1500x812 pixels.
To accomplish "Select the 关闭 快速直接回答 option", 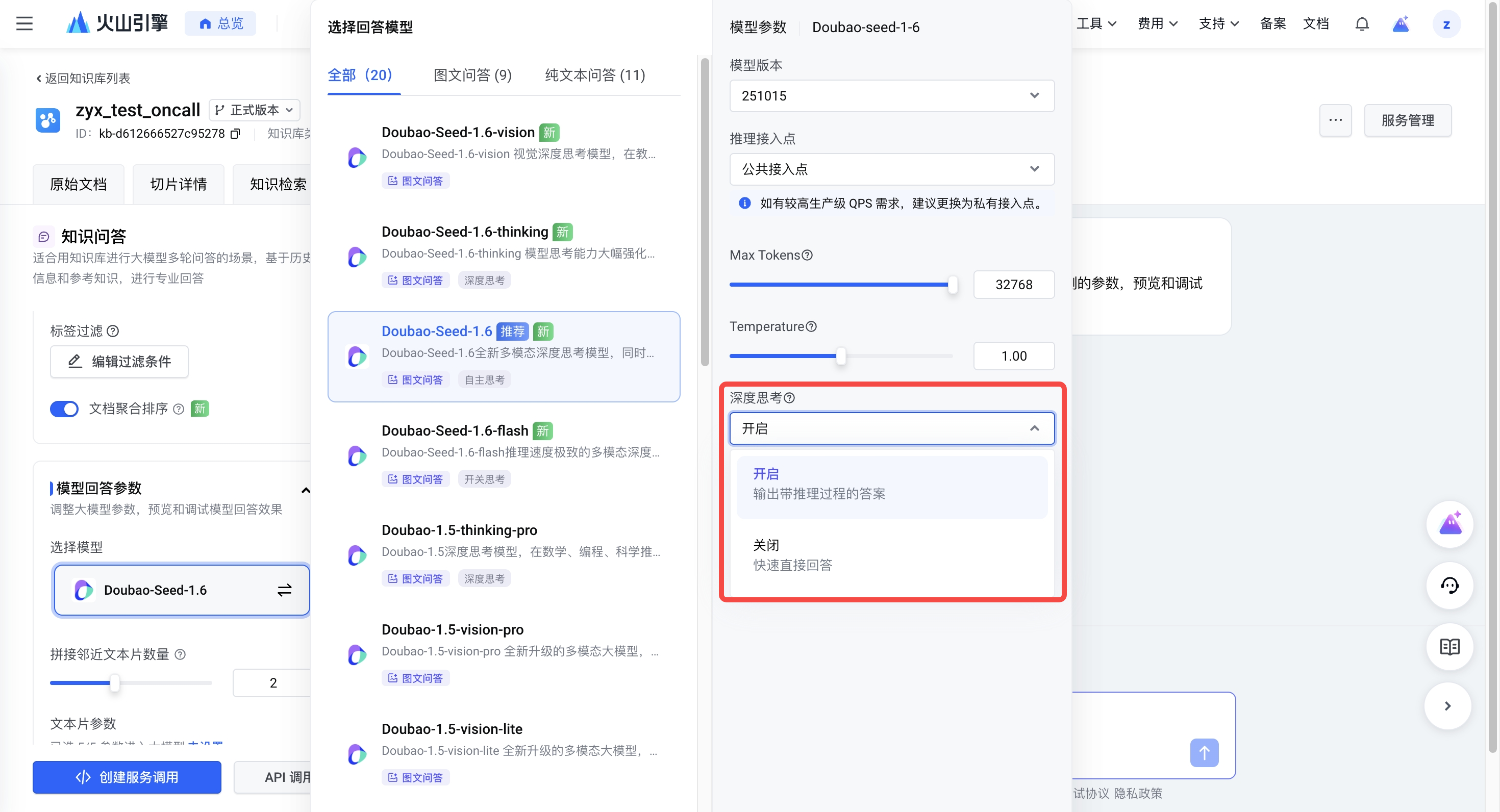I will click(891, 555).
